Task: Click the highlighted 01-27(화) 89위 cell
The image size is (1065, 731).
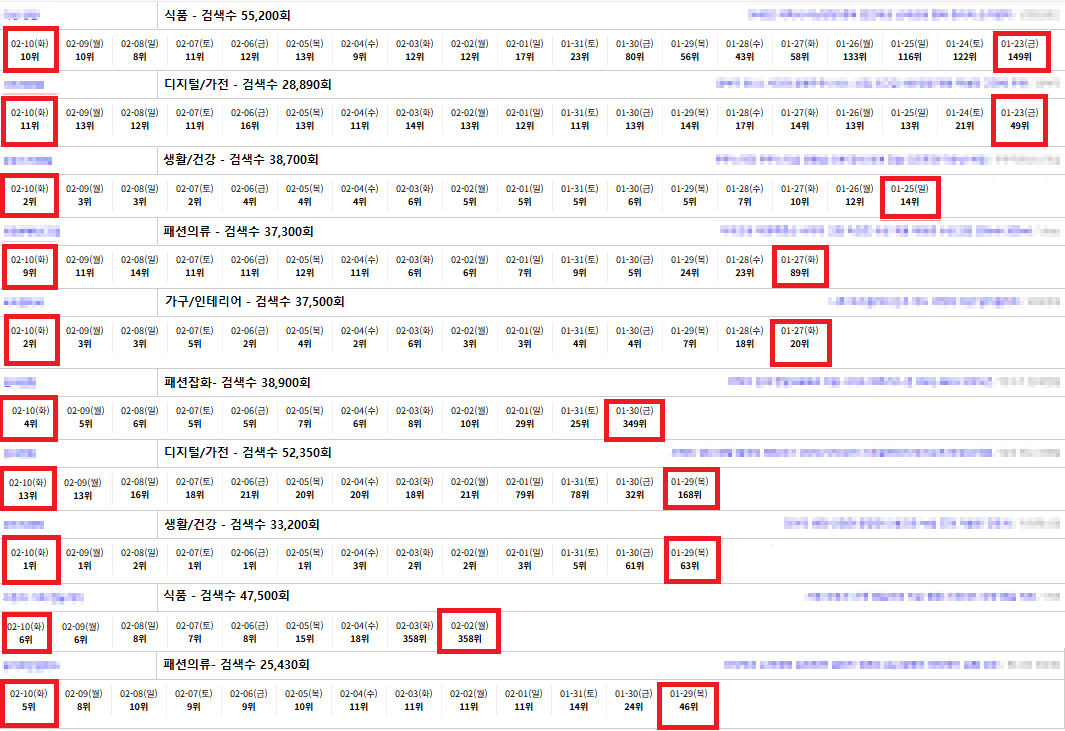Action: pyautogui.click(x=799, y=265)
